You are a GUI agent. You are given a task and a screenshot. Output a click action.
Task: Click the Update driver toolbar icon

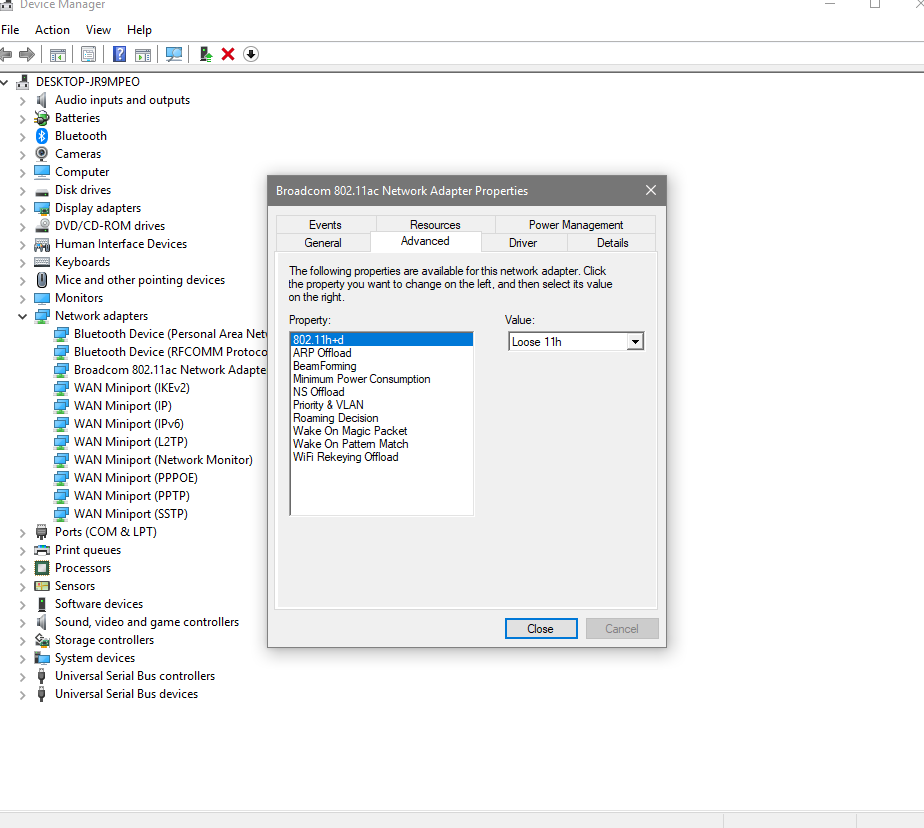(206, 54)
